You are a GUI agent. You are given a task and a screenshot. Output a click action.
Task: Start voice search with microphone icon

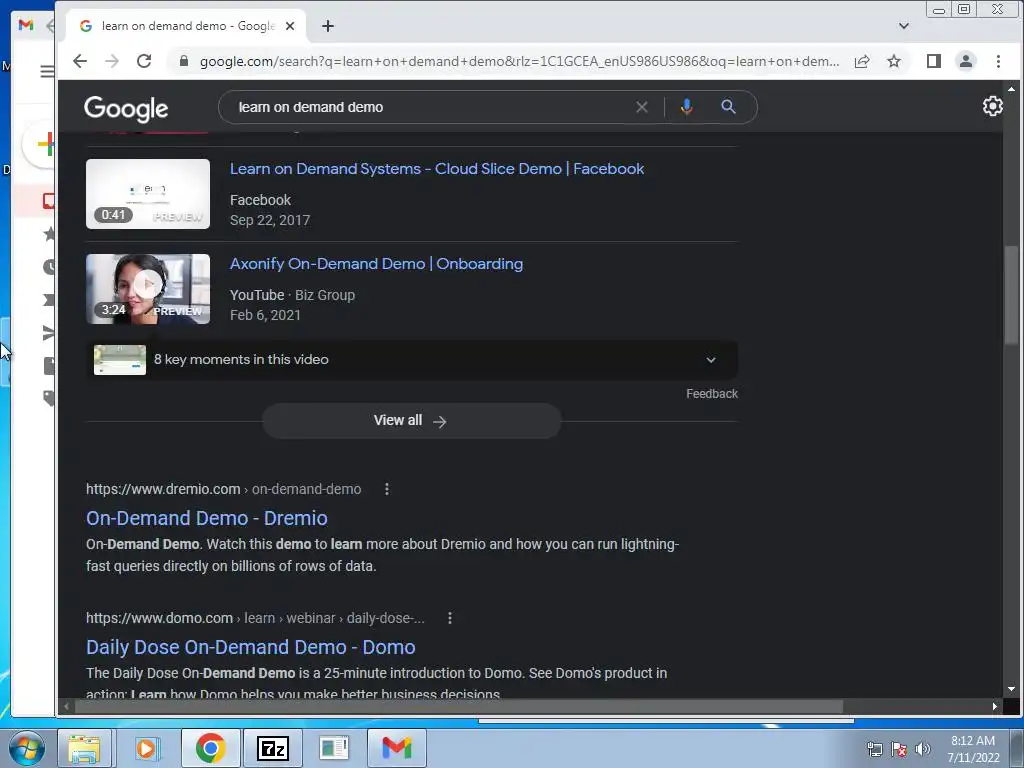coord(686,107)
